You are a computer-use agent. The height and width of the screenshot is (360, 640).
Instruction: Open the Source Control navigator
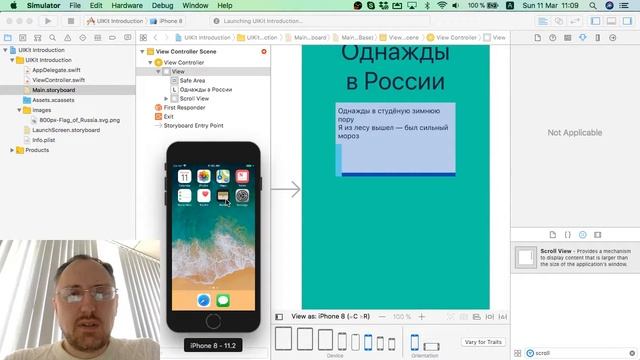tap(22, 38)
